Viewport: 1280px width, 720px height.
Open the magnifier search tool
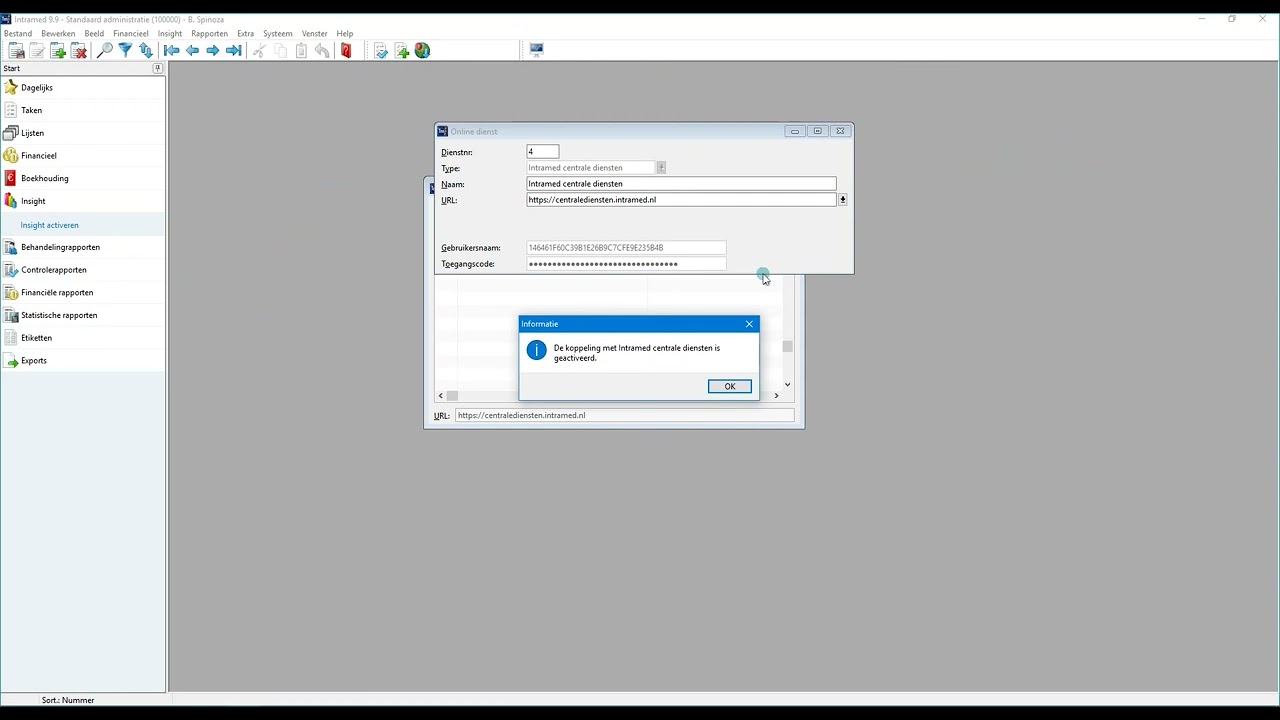[x=104, y=51]
